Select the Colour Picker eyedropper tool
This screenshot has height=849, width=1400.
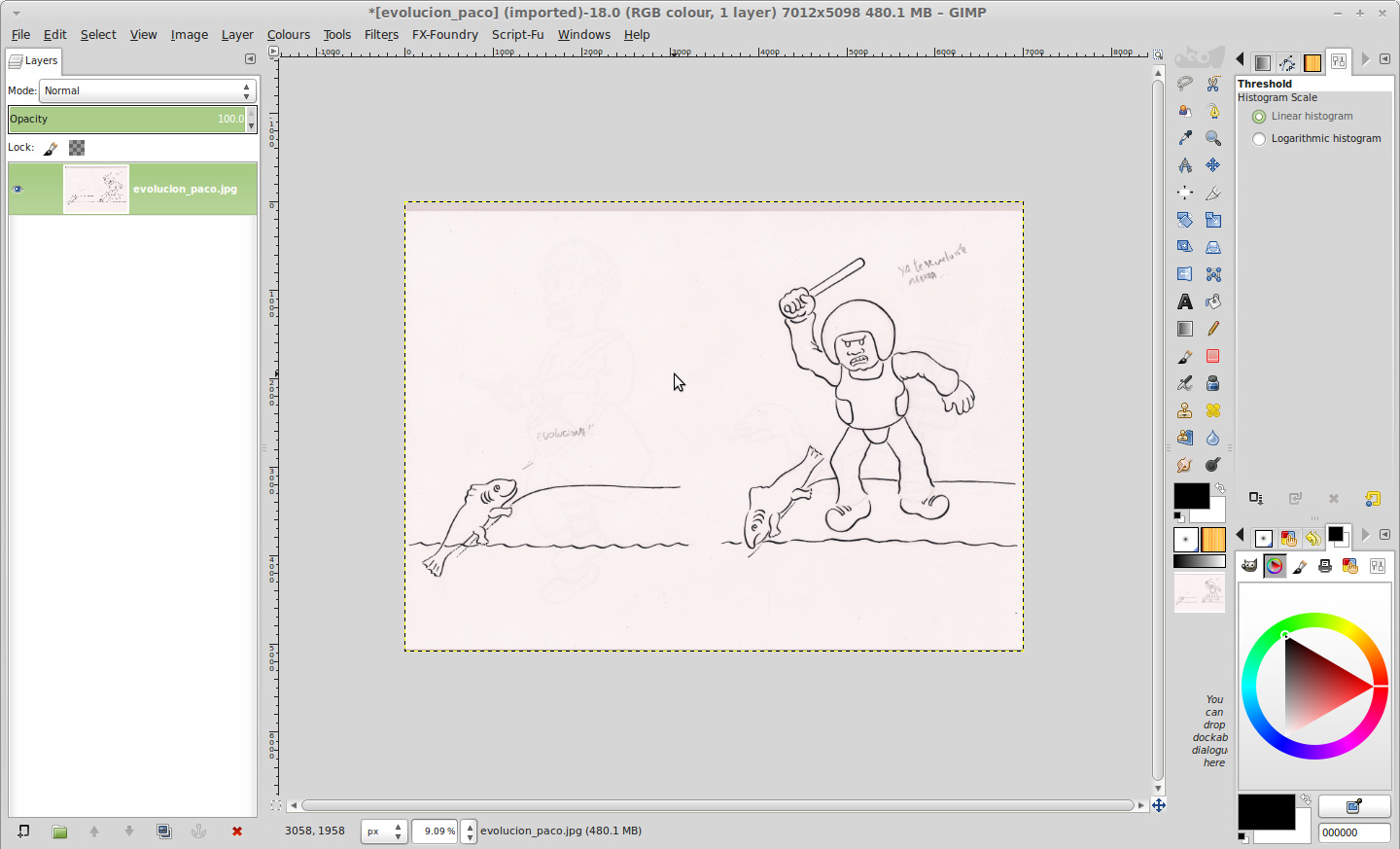[x=1185, y=138]
